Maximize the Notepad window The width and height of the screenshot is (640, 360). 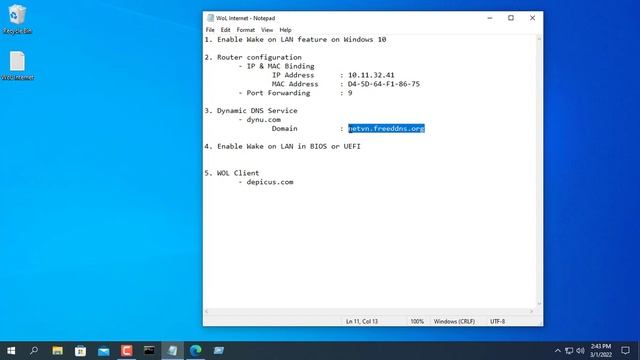(511, 18)
